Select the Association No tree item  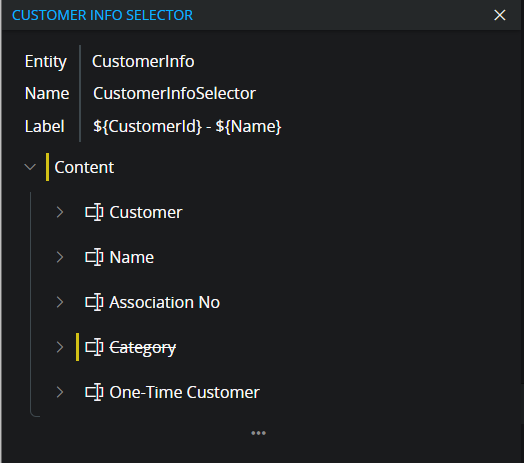click(x=164, y=302)
